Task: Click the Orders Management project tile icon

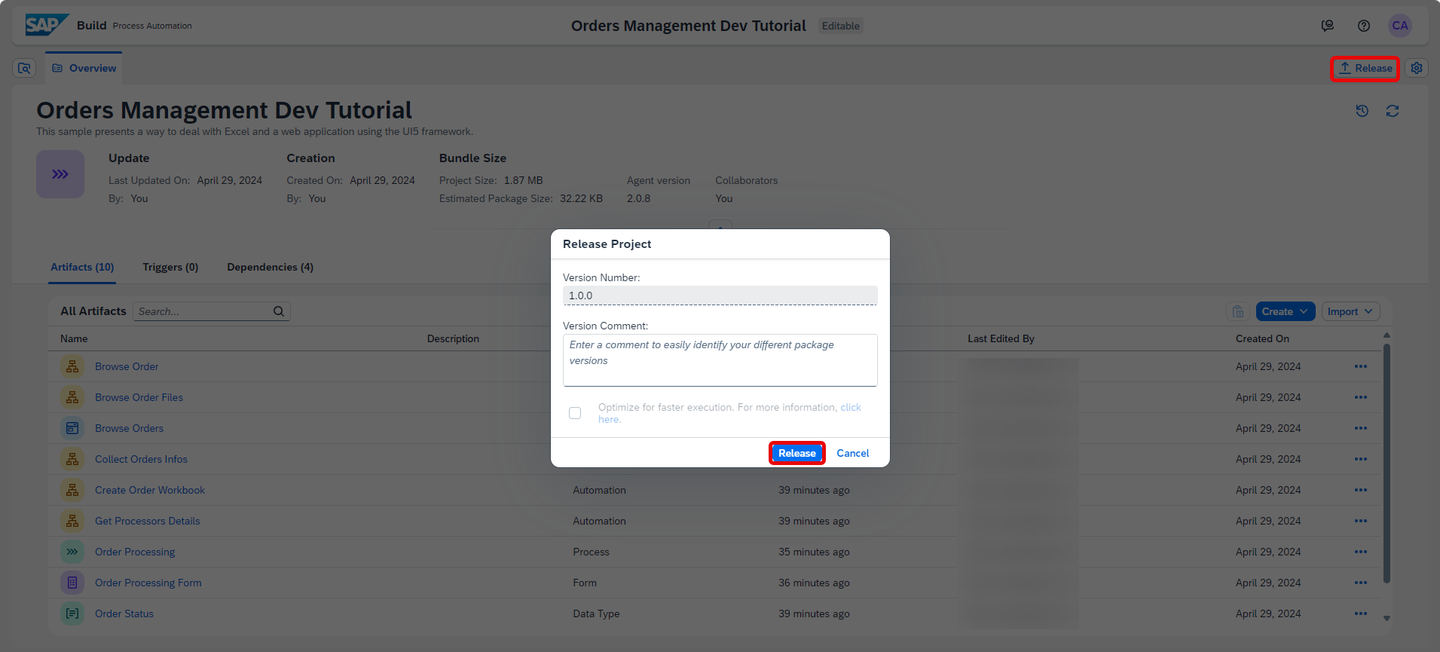Action: point(60,174)
